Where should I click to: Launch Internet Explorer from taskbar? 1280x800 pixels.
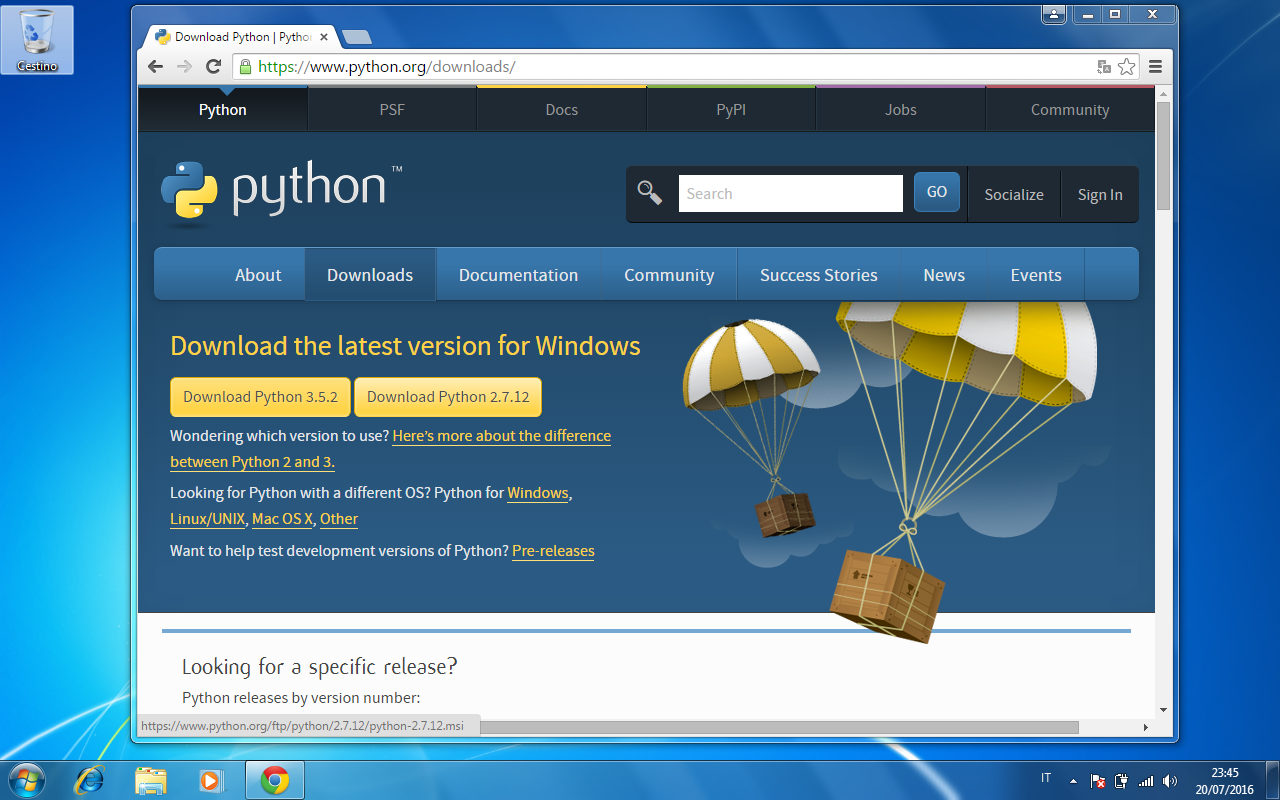pos(89,780)
